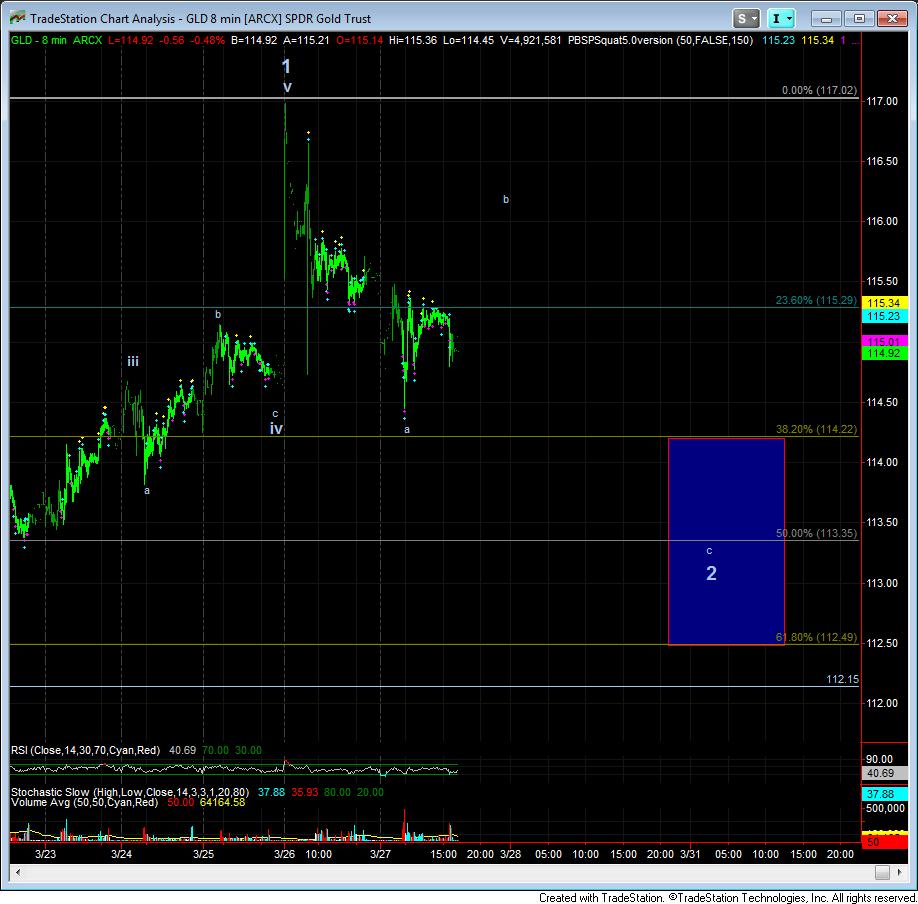Click the '3/26' date on time axis
918x904 pixels.
[x=285, y=854]
